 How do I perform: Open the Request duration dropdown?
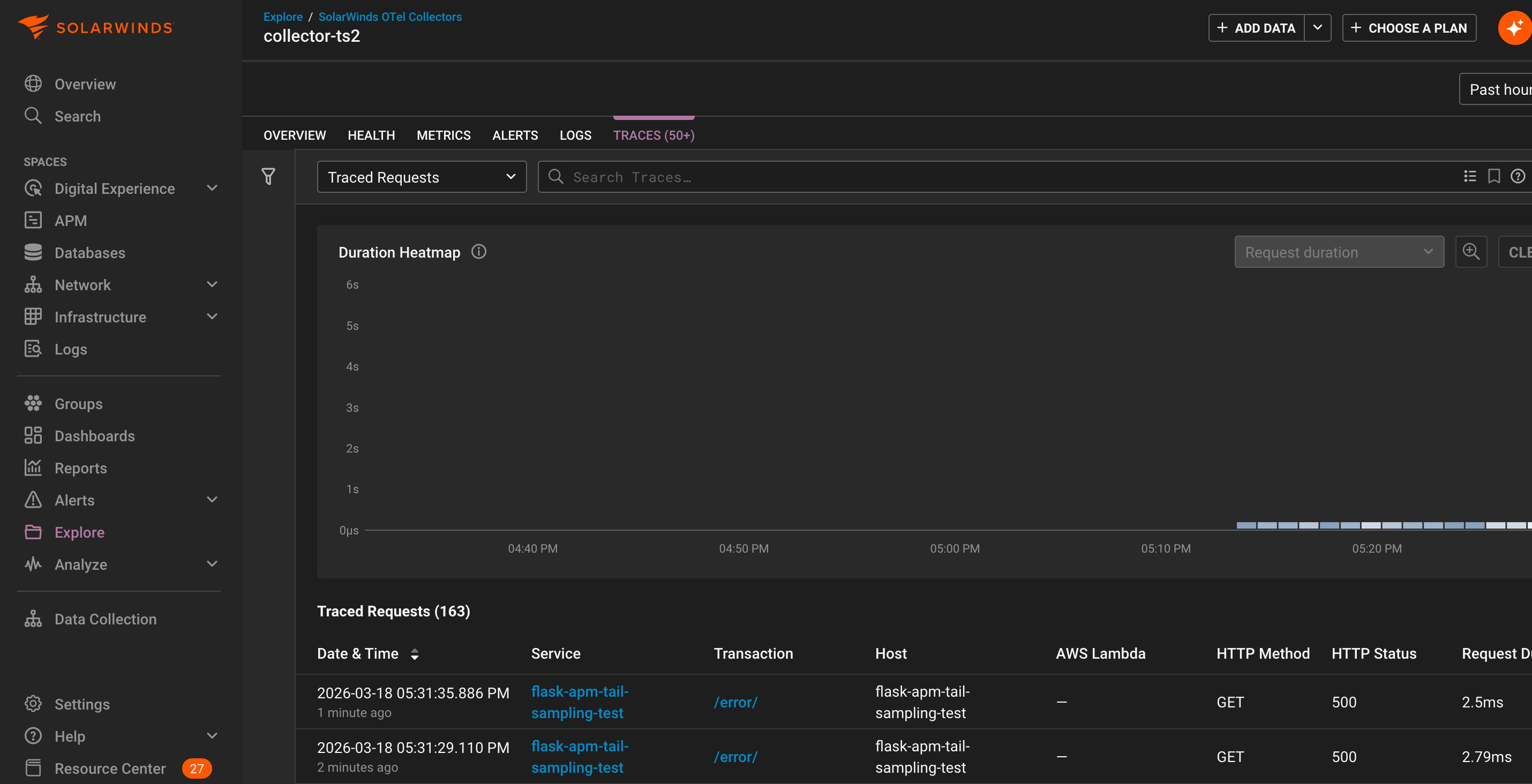1339,252
